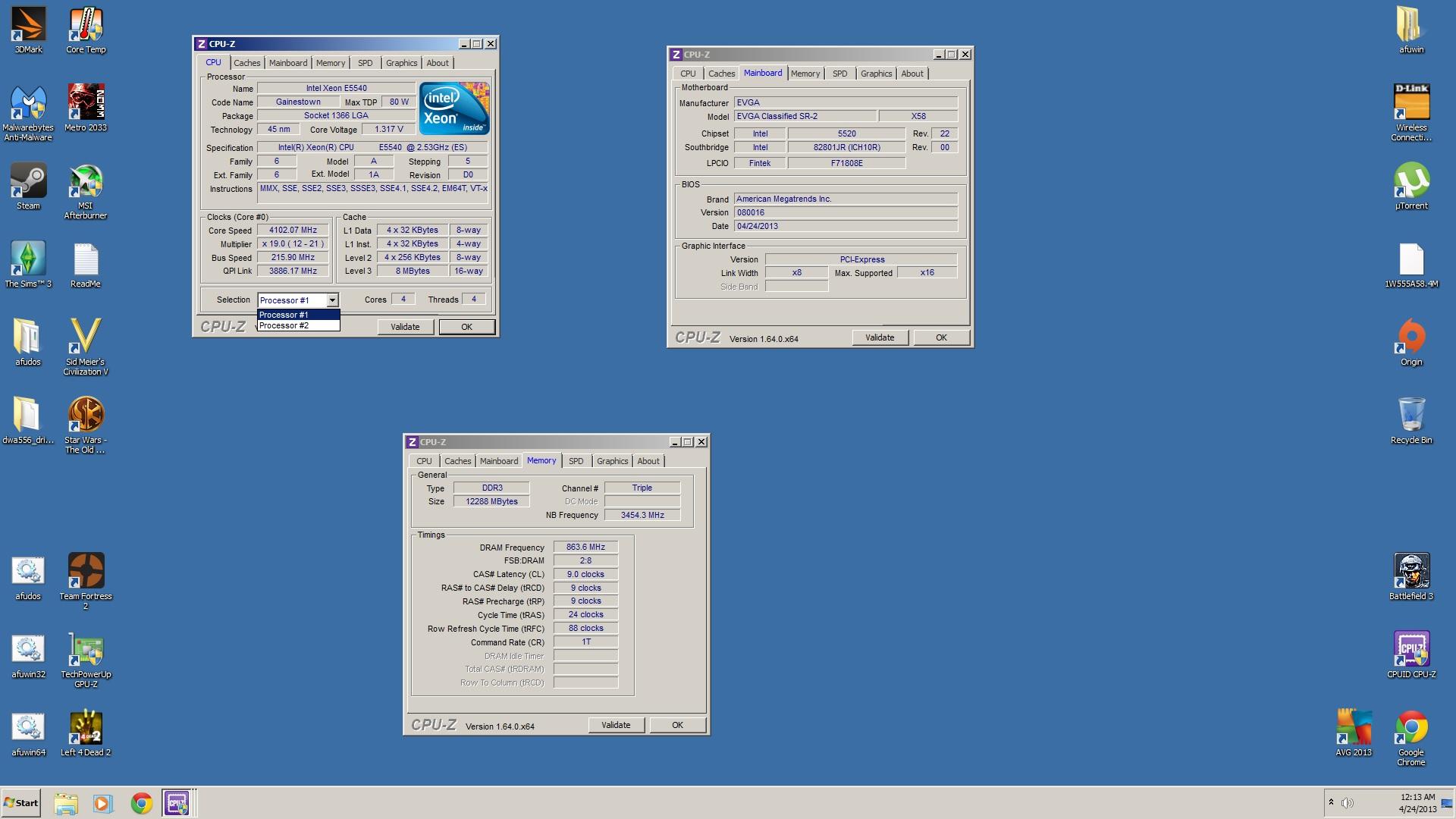Viewport: 1456px width, 819px height.
Task: Click DRAM Frequency value 863.6 MHz
Action: pos(585,547)
